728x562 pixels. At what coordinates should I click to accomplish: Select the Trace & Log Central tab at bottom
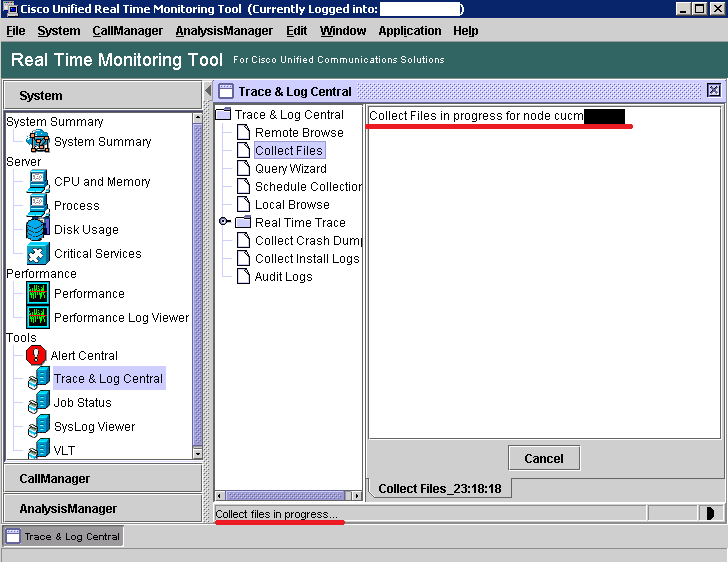(x=64, y=536)
